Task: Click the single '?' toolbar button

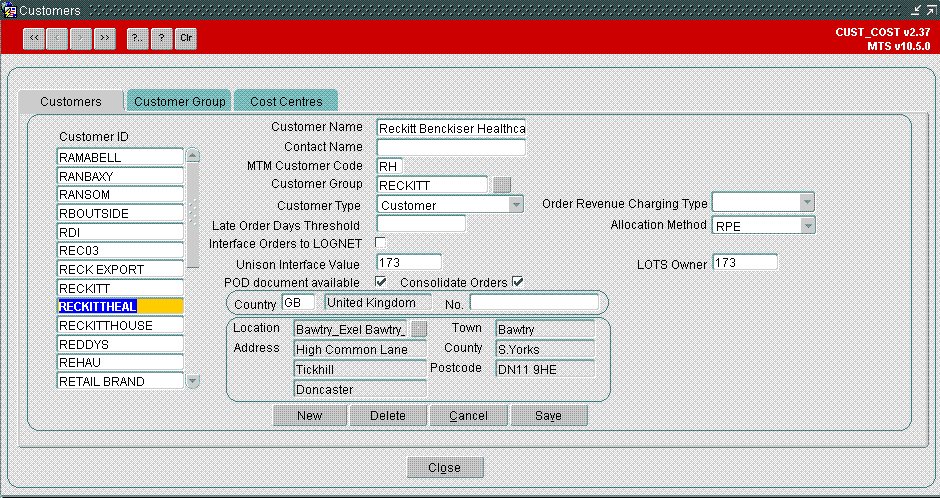Action: pyautogui.click(x=162, y=38)
